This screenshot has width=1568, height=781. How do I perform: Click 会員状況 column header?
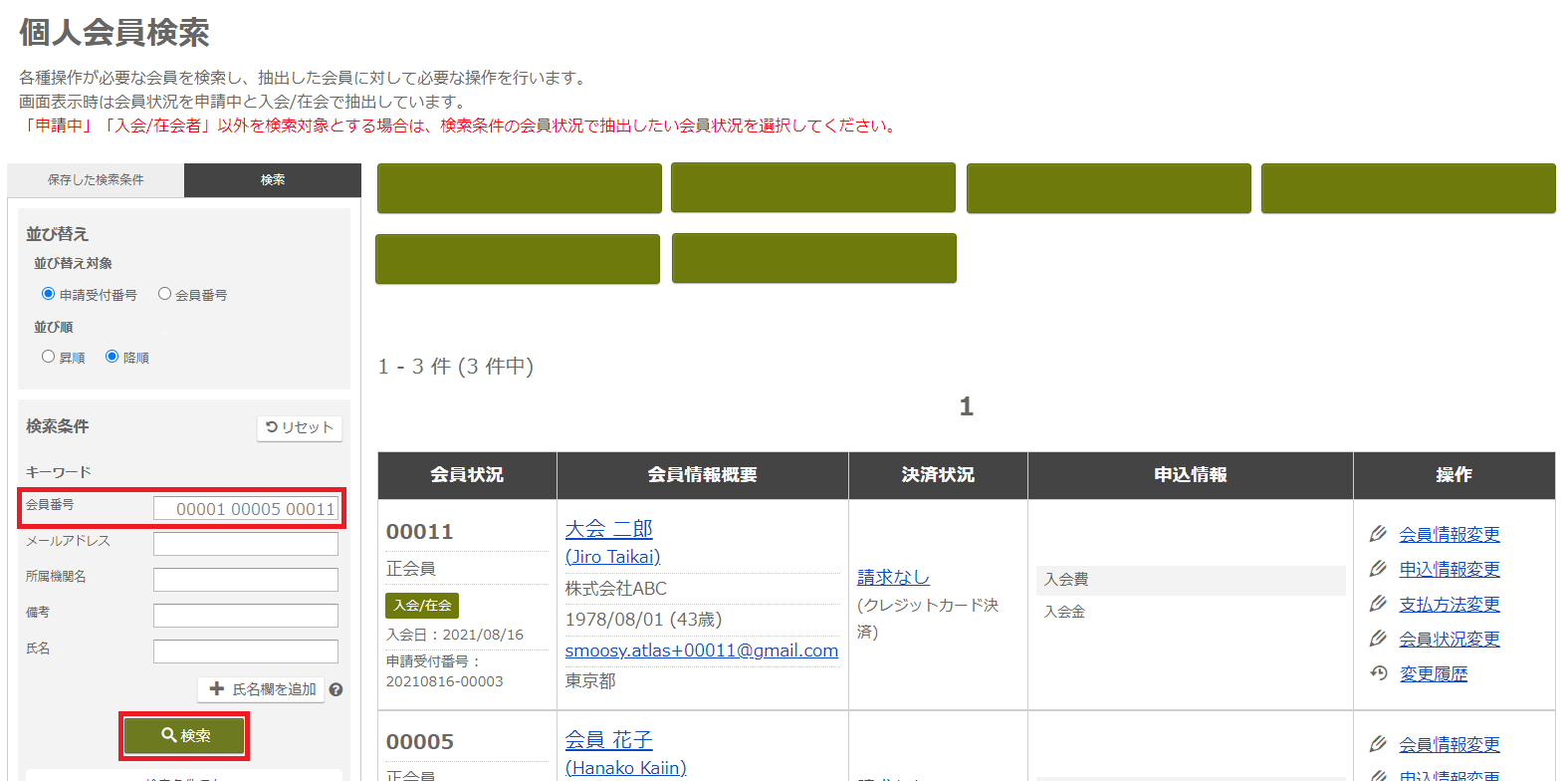[467, 475]
